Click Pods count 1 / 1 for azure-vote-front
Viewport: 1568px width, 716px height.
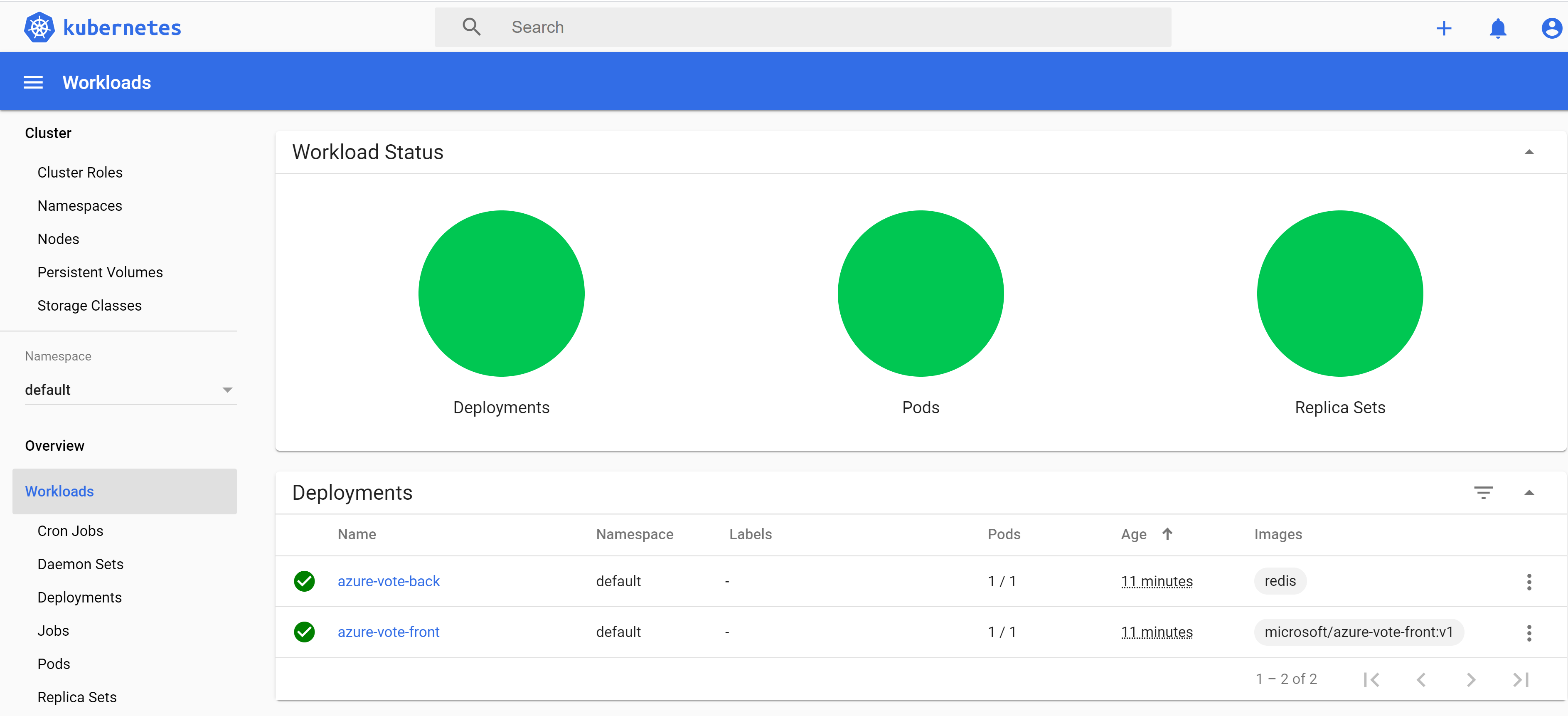(1002, 632)
